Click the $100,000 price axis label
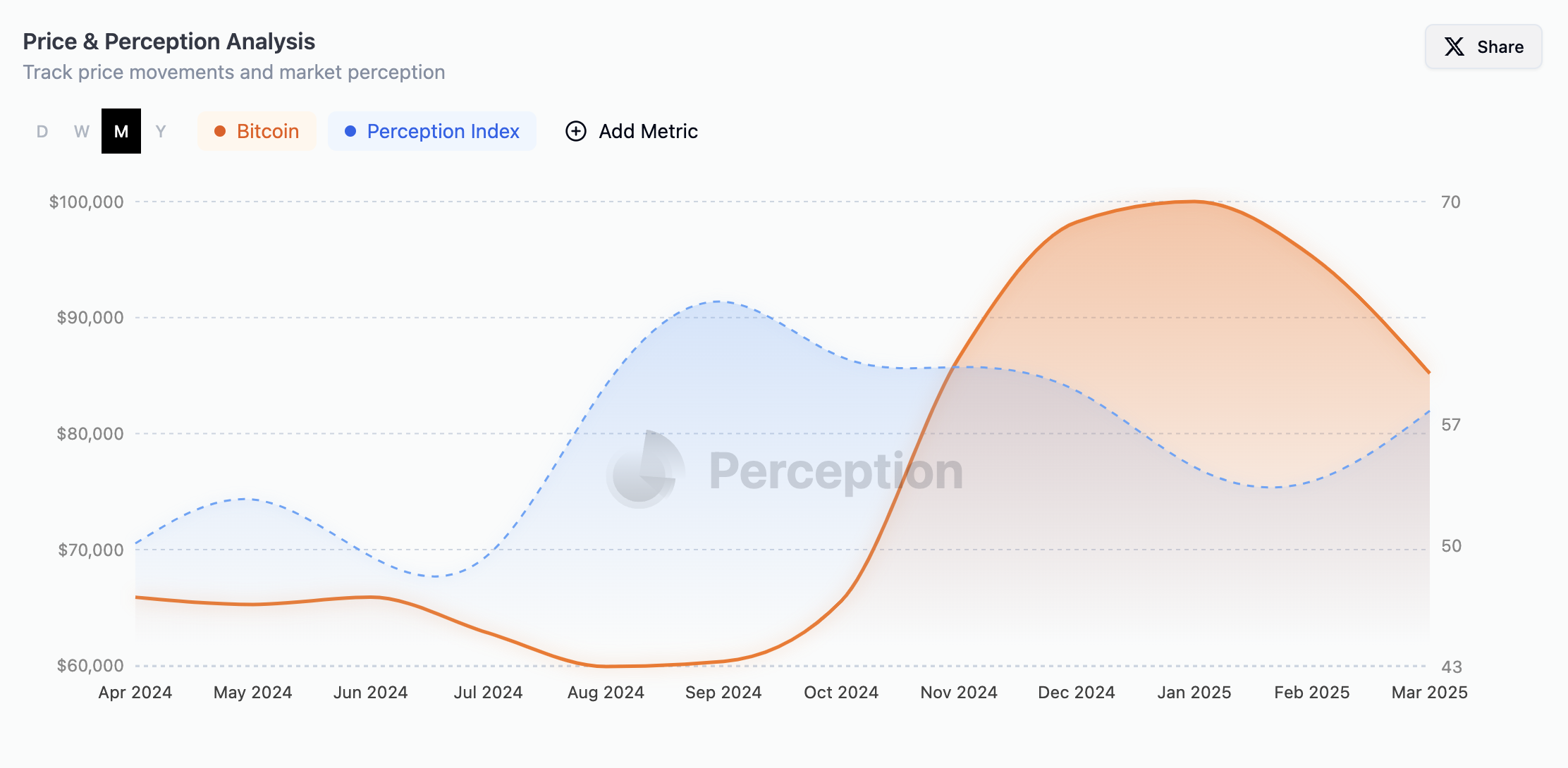 [86, 202]
